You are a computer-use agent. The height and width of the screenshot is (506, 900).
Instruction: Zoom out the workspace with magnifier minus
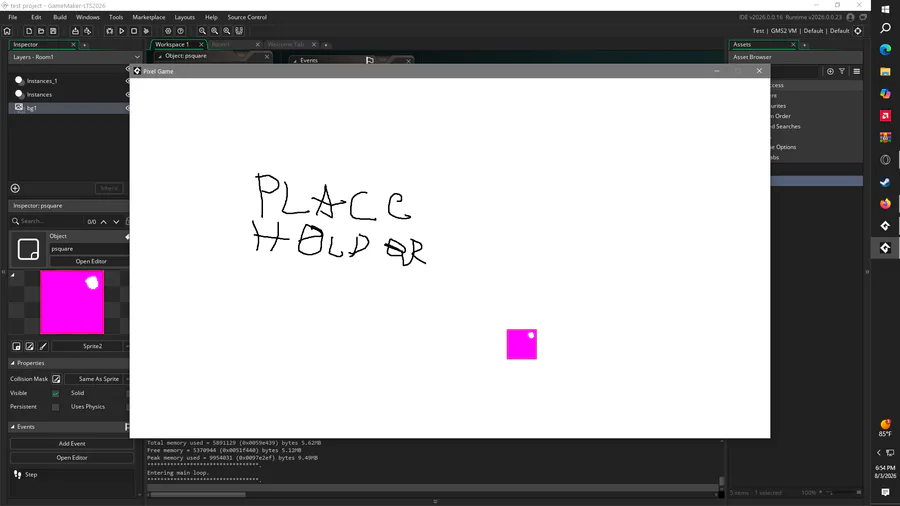coord(202,31)
